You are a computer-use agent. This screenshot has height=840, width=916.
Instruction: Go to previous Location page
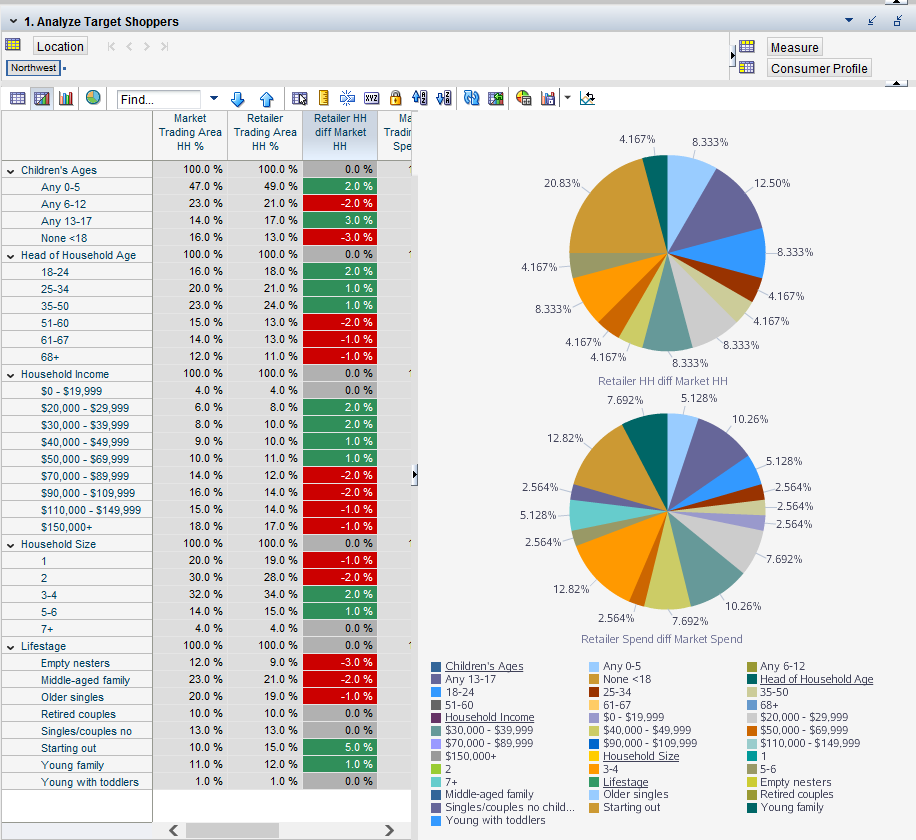(129, 47)
